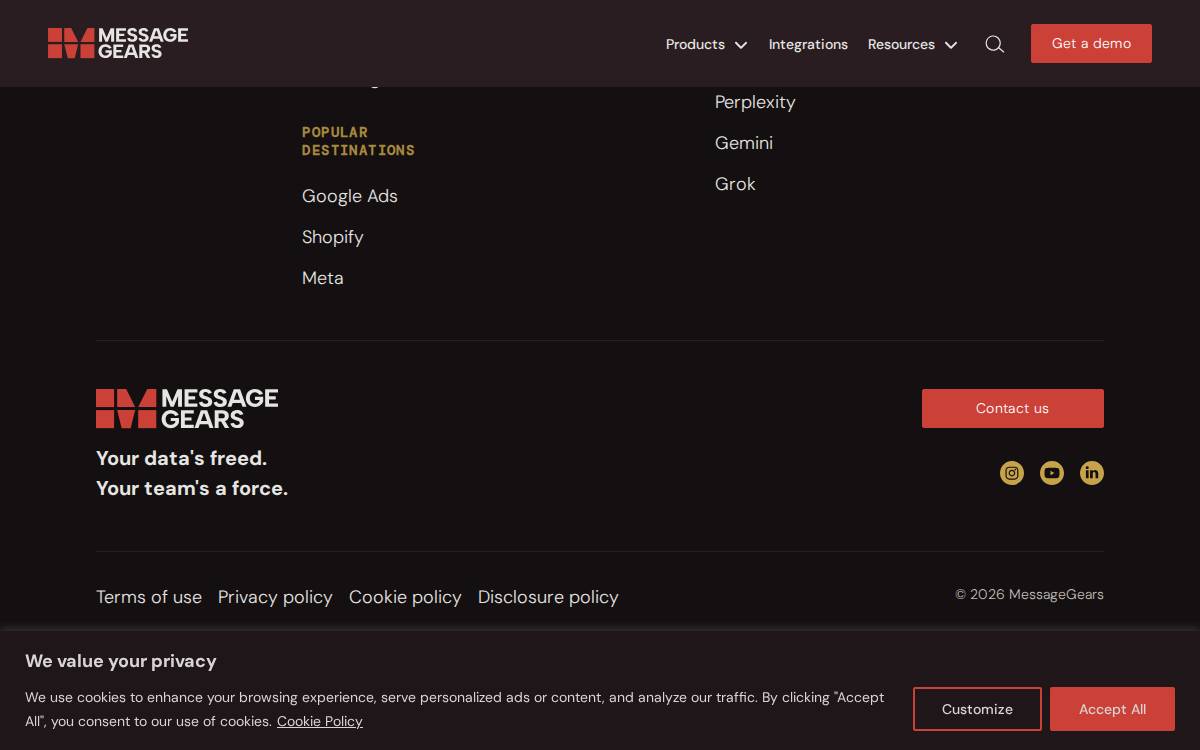Open Terms of use footer link
The height and width of the screenshot is (750, 1200).
click(x=149, y=597)
